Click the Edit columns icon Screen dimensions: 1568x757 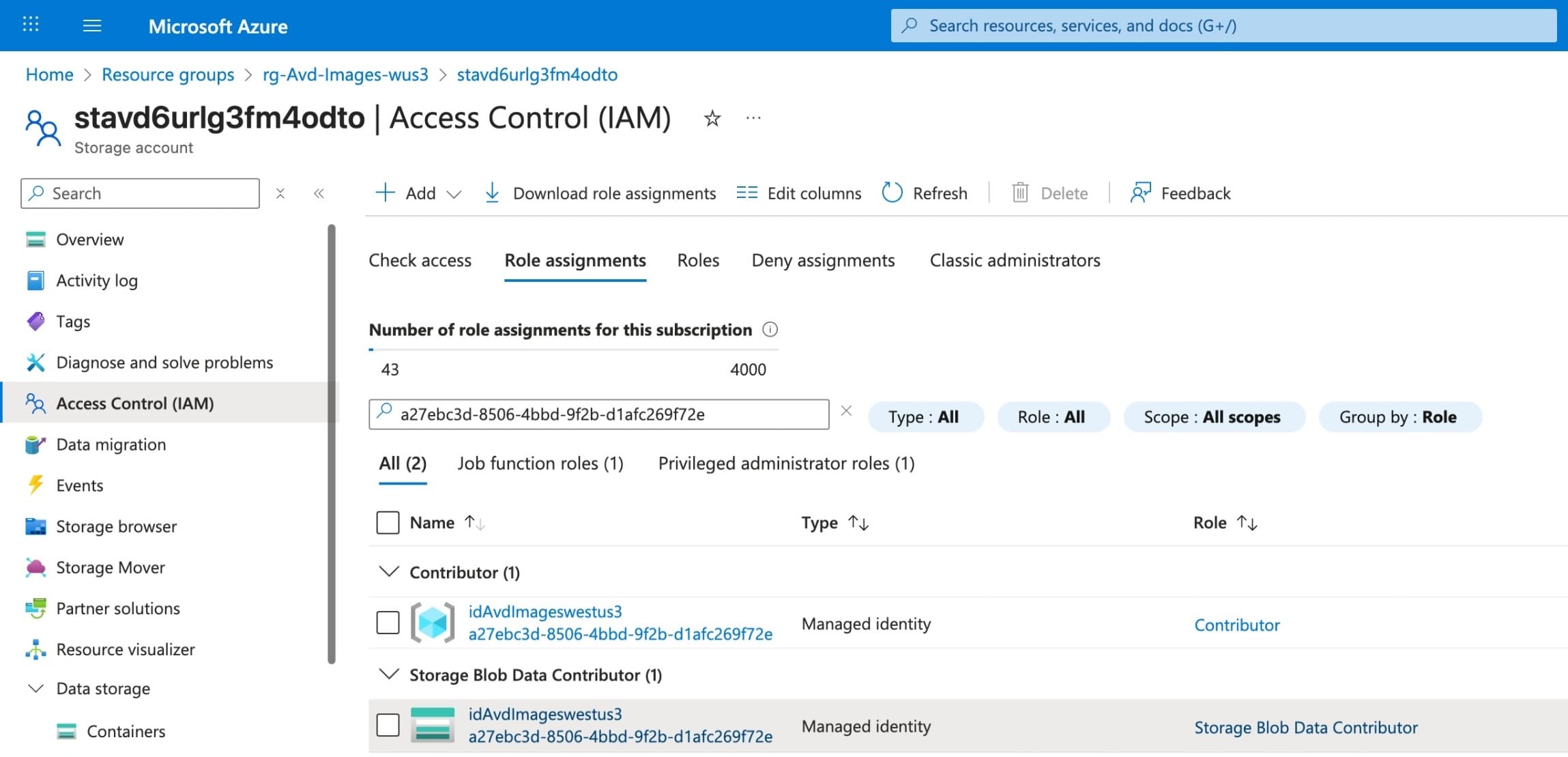[747, 193]
